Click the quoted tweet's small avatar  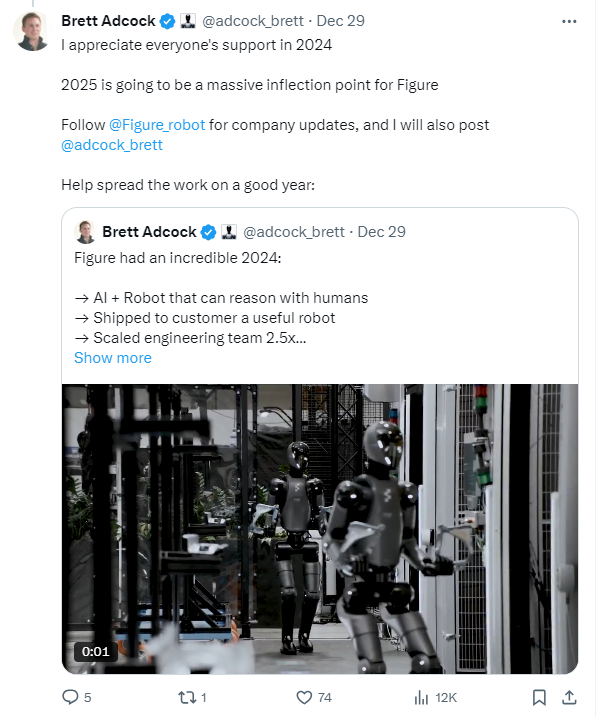[x=85, y=232]
